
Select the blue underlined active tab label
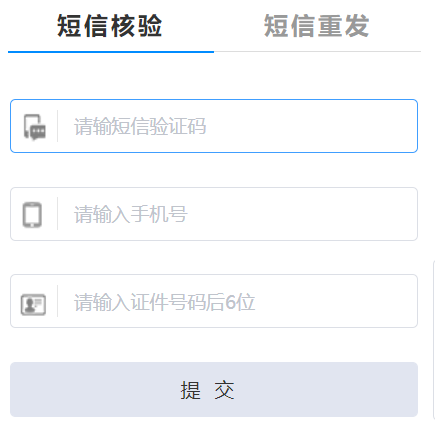[x=110, y=26]
